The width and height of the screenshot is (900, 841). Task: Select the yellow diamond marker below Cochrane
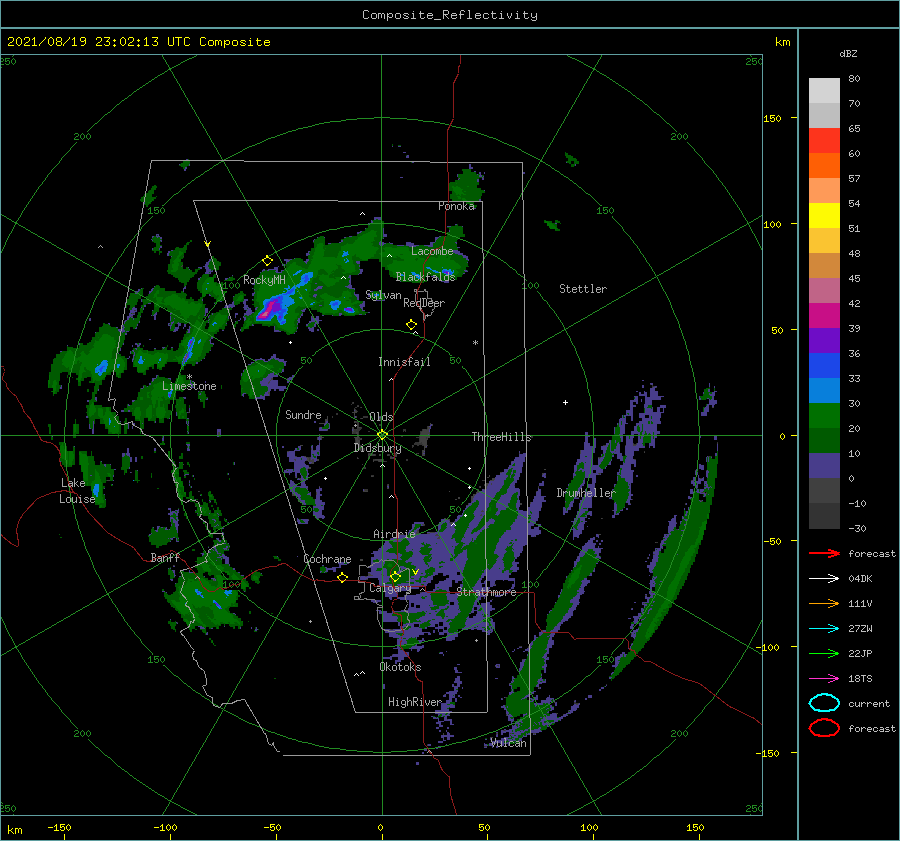coord(342,578)
